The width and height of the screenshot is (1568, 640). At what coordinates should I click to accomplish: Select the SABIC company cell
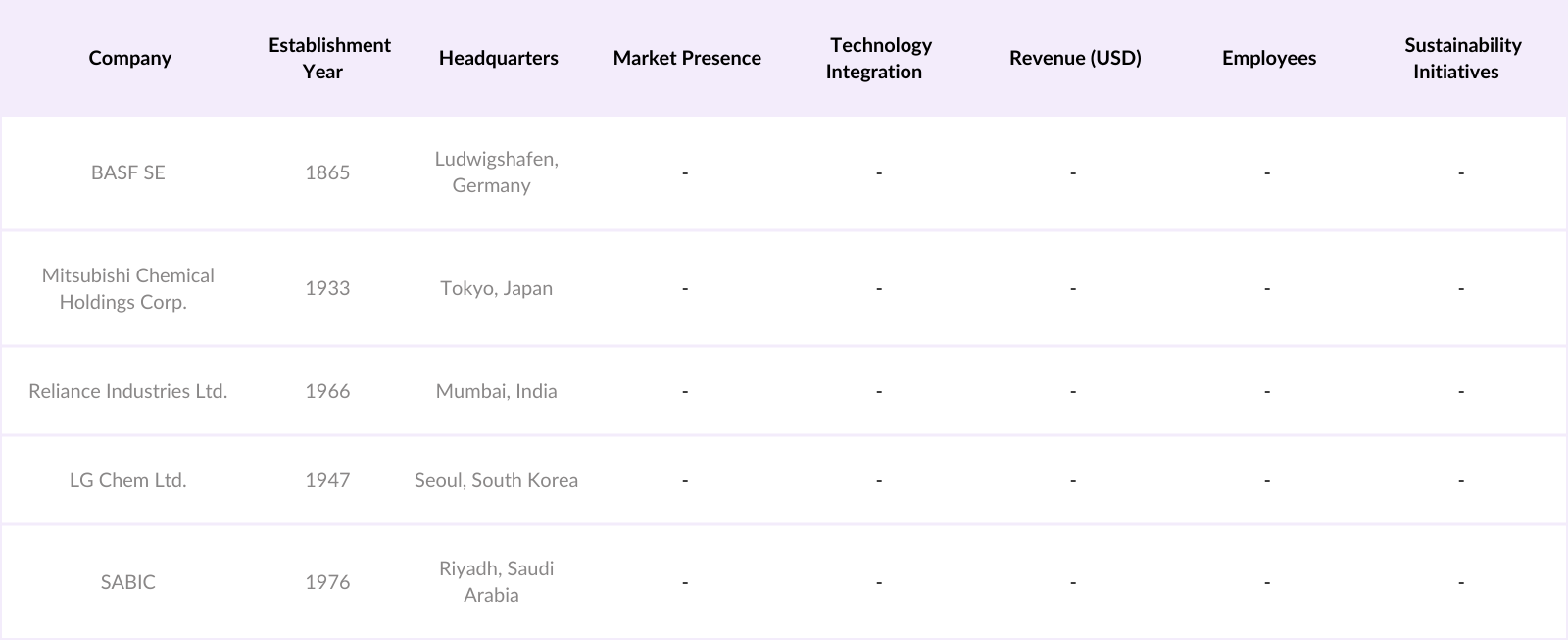(128, 582)
